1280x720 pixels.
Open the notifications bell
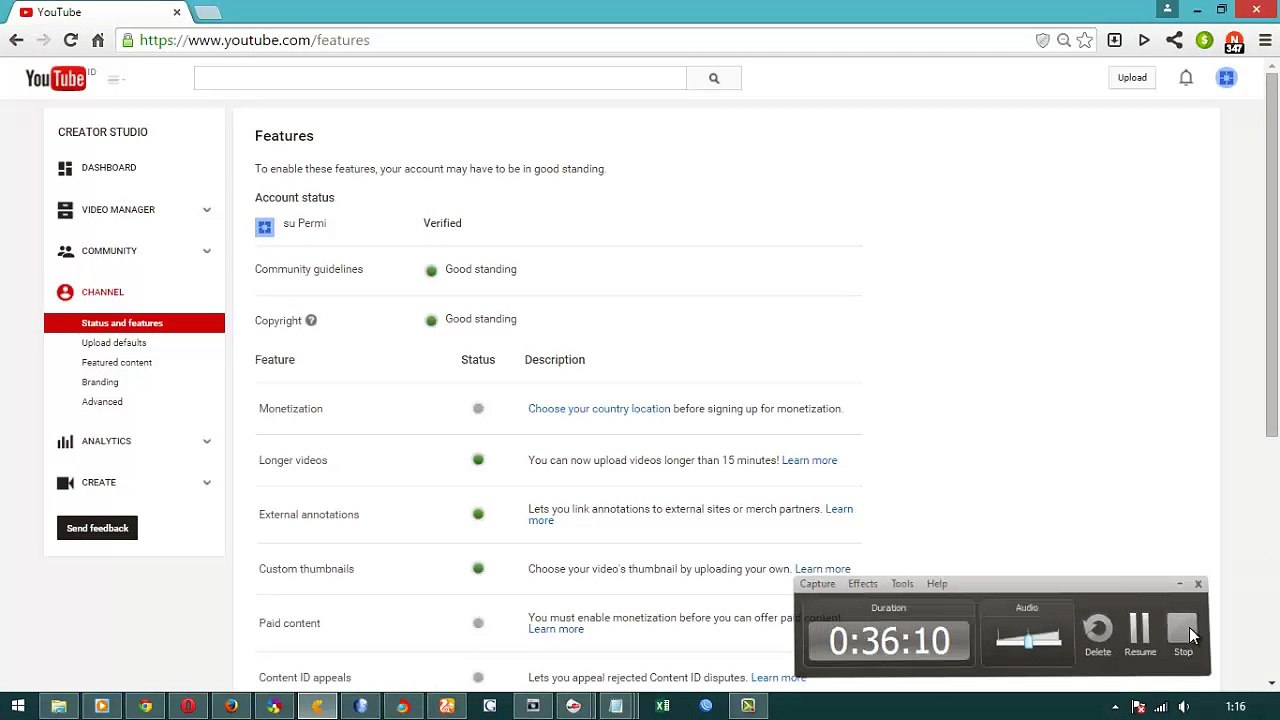click(1185, 78)
